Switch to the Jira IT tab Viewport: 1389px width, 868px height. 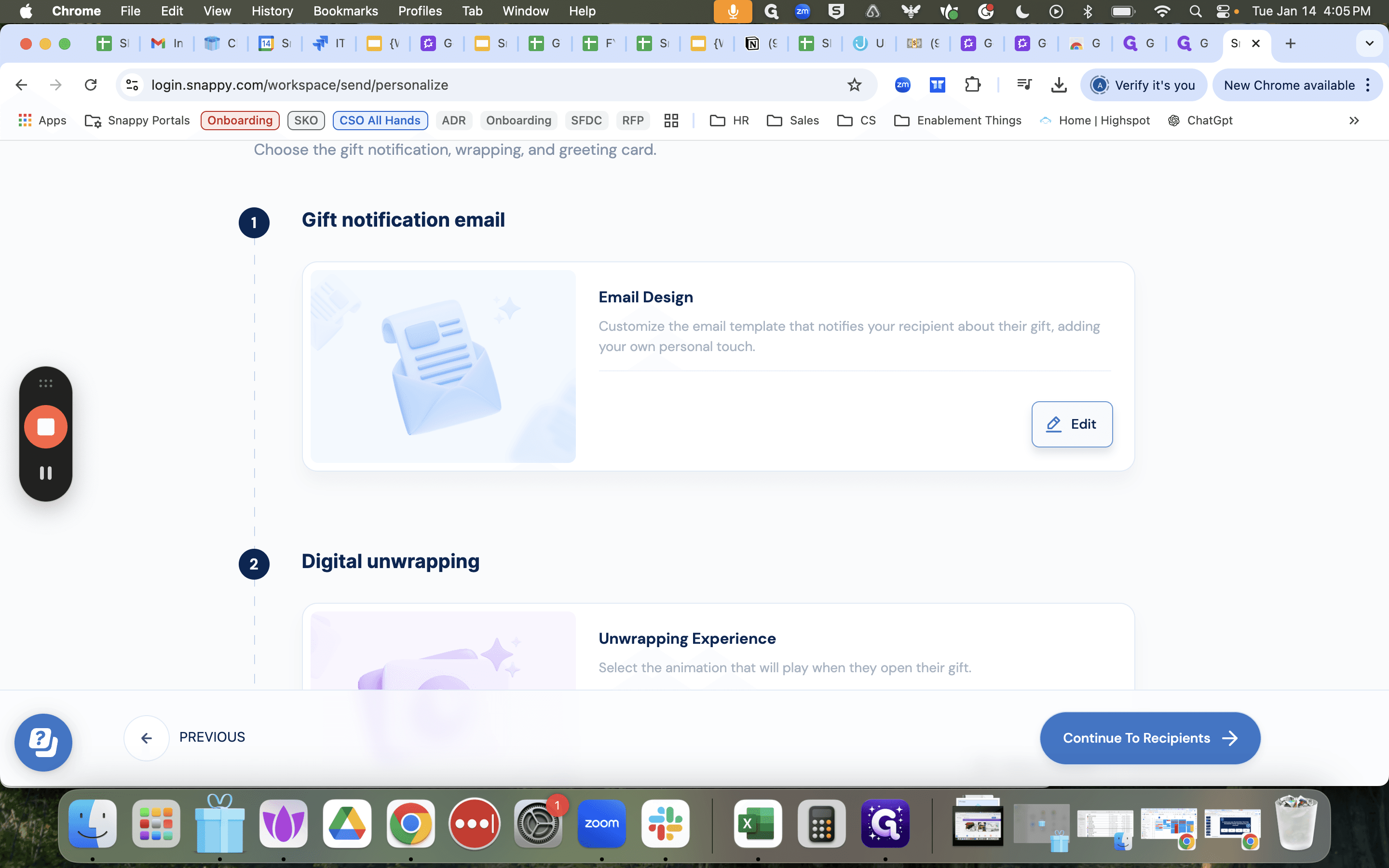[329, 43]
